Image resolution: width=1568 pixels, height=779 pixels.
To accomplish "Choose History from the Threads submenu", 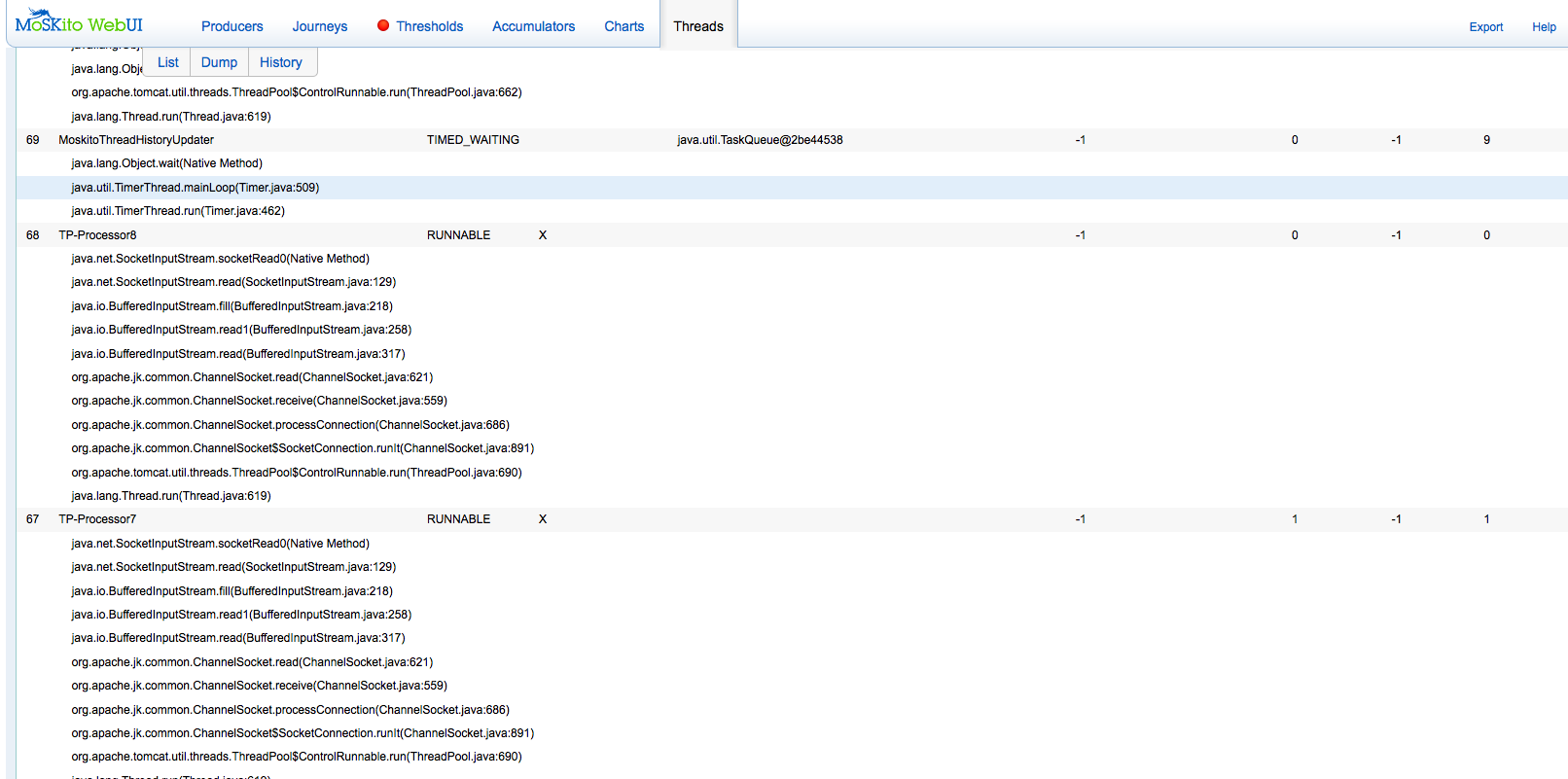I will click(281, 62).
